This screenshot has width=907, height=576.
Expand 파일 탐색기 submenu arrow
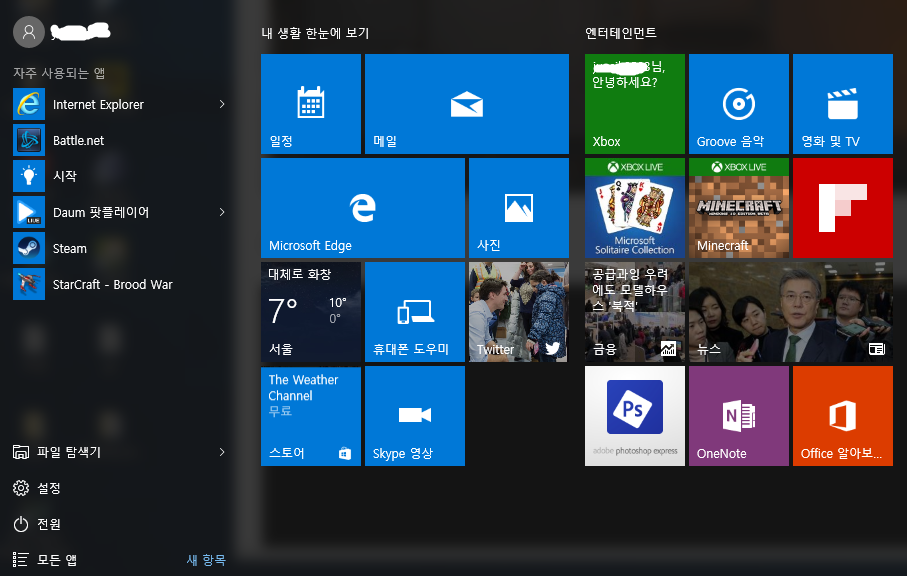click(222, 453)
